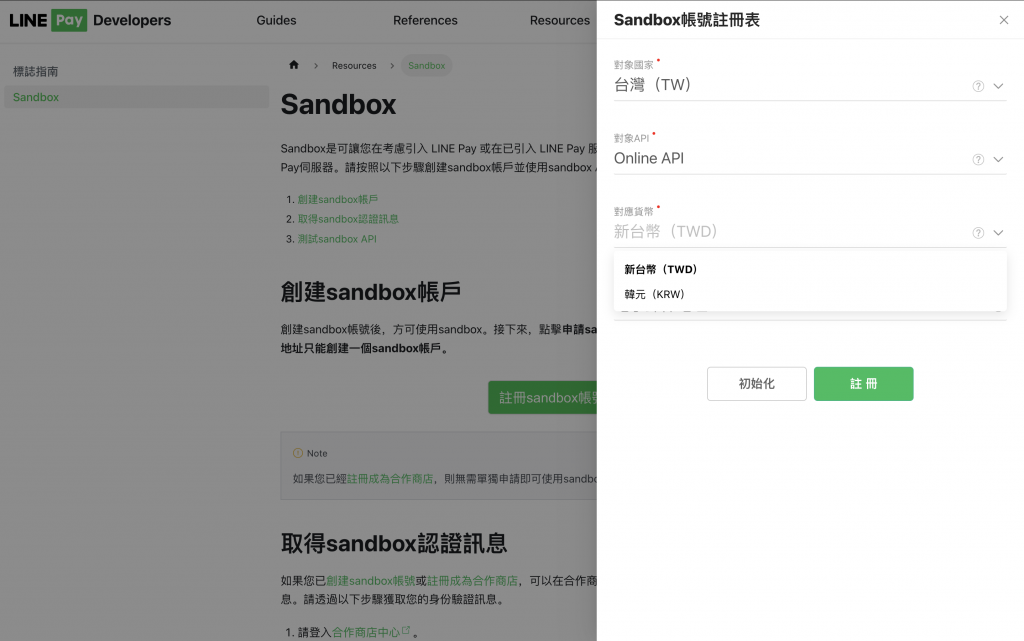Open the References navigation menu
Viewport: 1024px width, 641px height.
pos(425,20)
